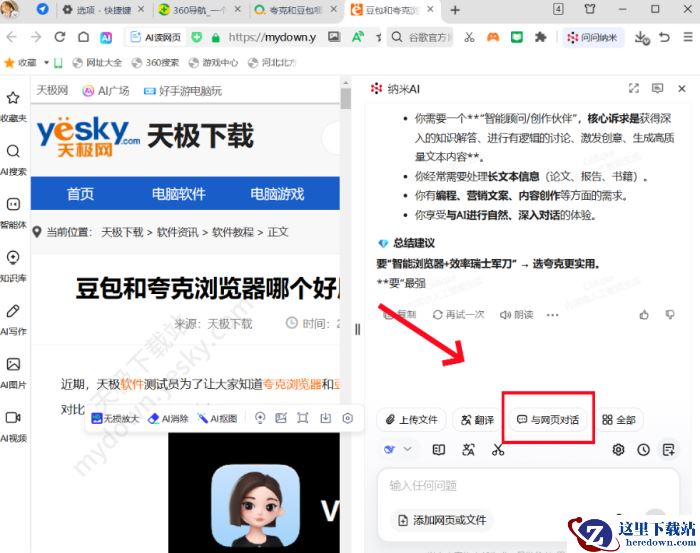Viewport: 700px width, 553px height.
Task: Click the 问问纳米 toolbar button
Action: tap(592, 38)
